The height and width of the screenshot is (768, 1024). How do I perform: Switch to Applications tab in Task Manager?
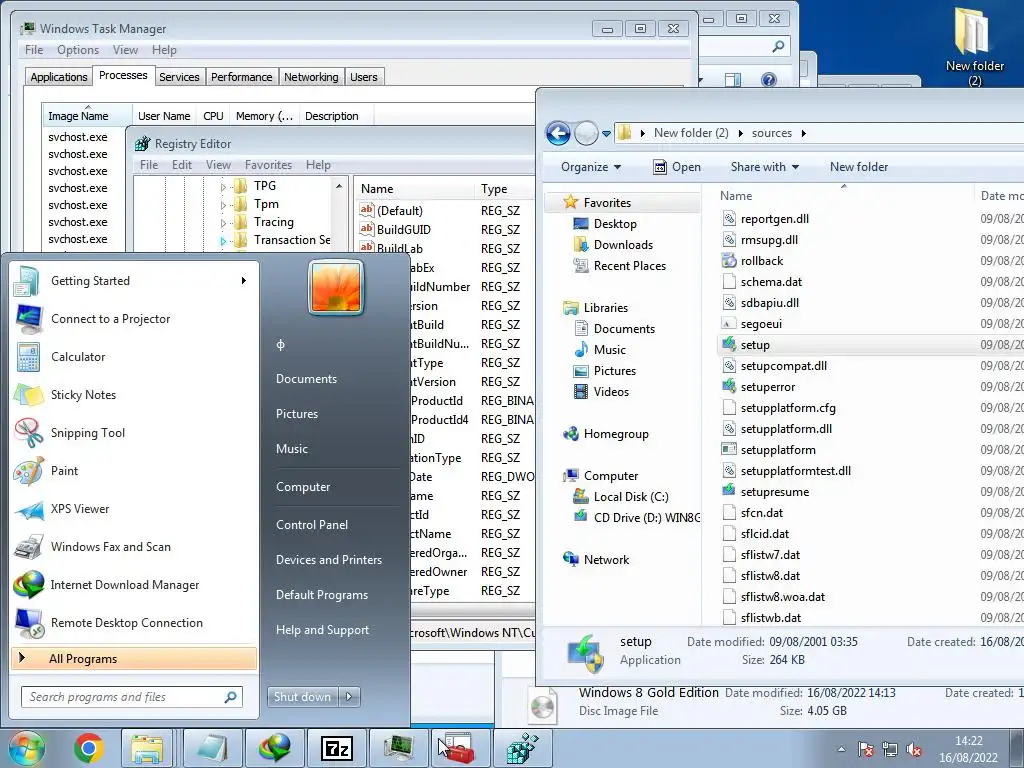click(59, 77)
